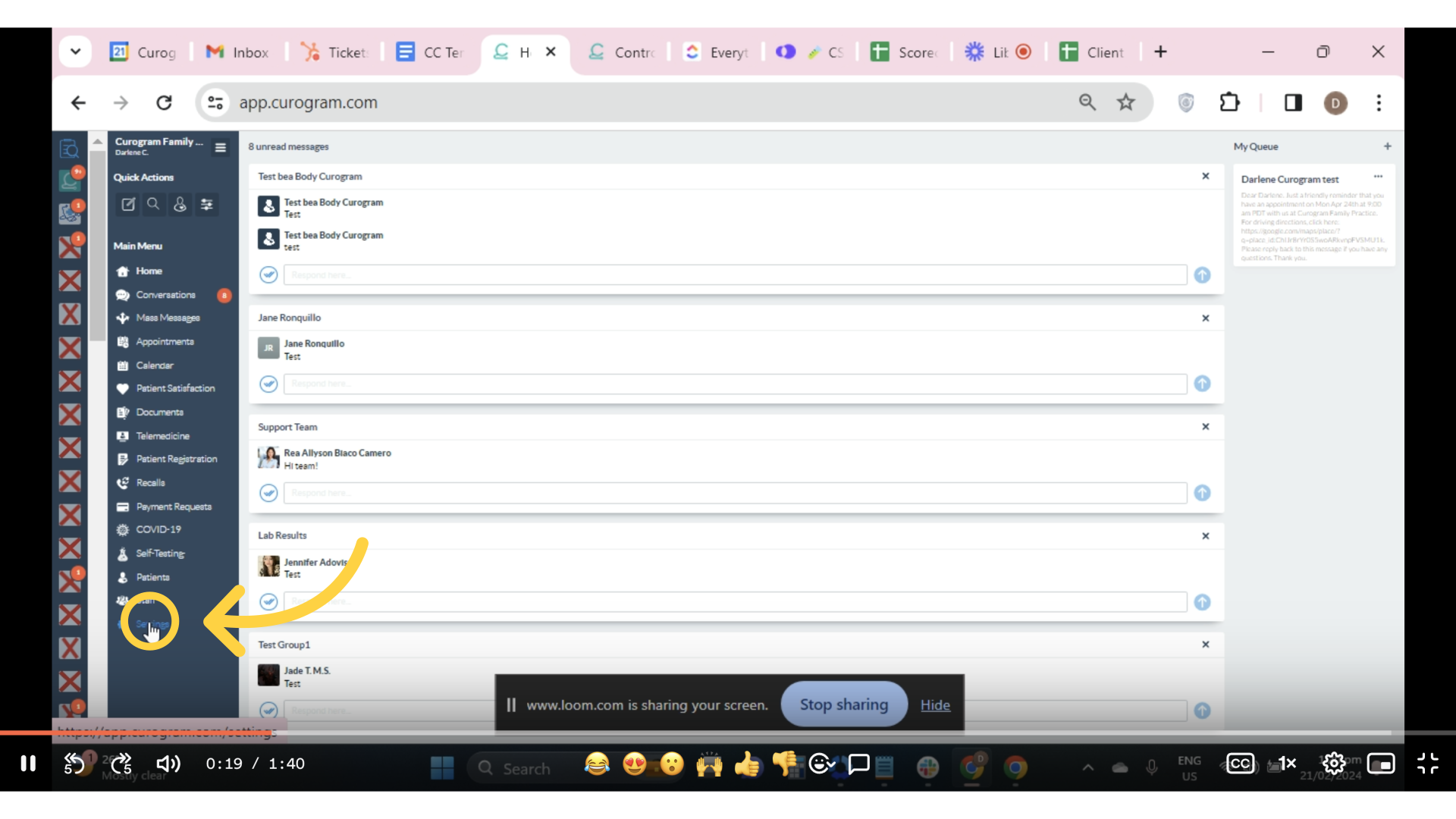Open the D profile avatar
Screen dimensions: 1456x819
[1335, 102]
